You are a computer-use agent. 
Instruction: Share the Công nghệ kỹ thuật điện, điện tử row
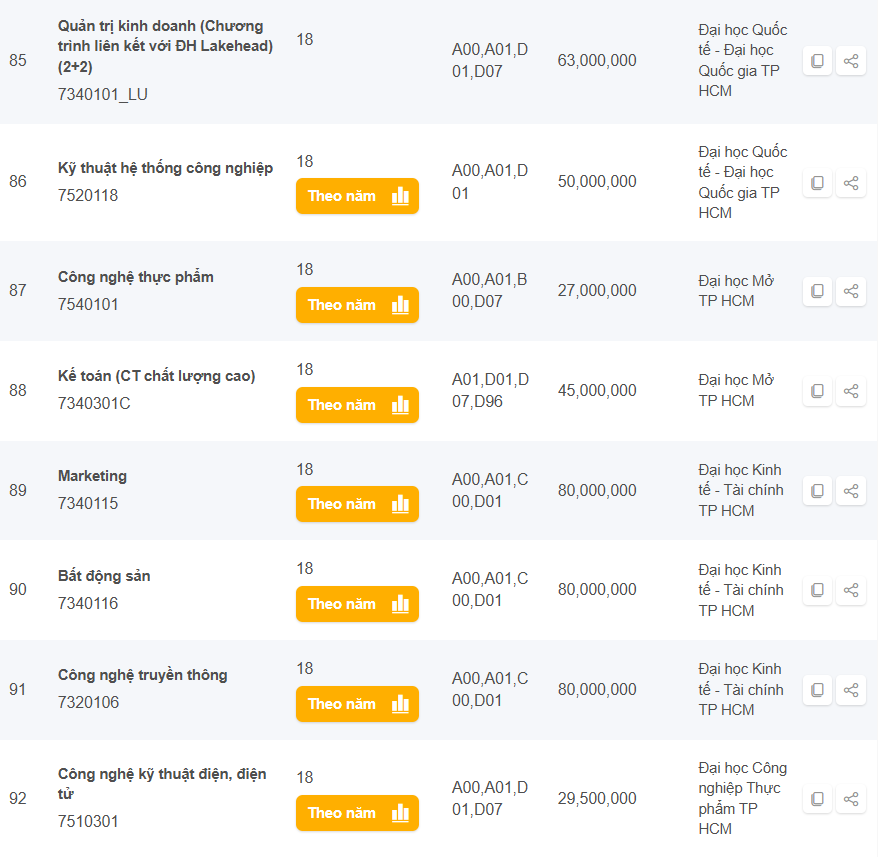[851, 799]
